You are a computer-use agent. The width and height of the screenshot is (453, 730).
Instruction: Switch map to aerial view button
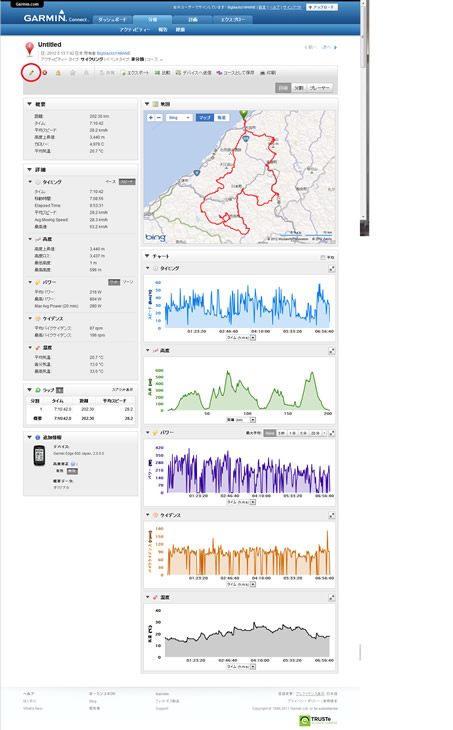click(222, 117)
